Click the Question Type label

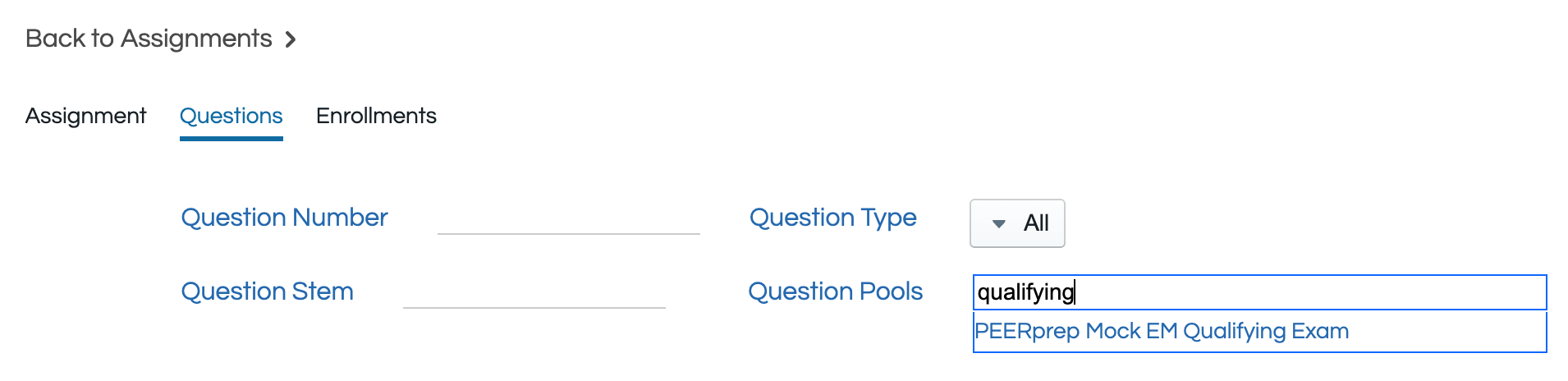click(832, 218)
